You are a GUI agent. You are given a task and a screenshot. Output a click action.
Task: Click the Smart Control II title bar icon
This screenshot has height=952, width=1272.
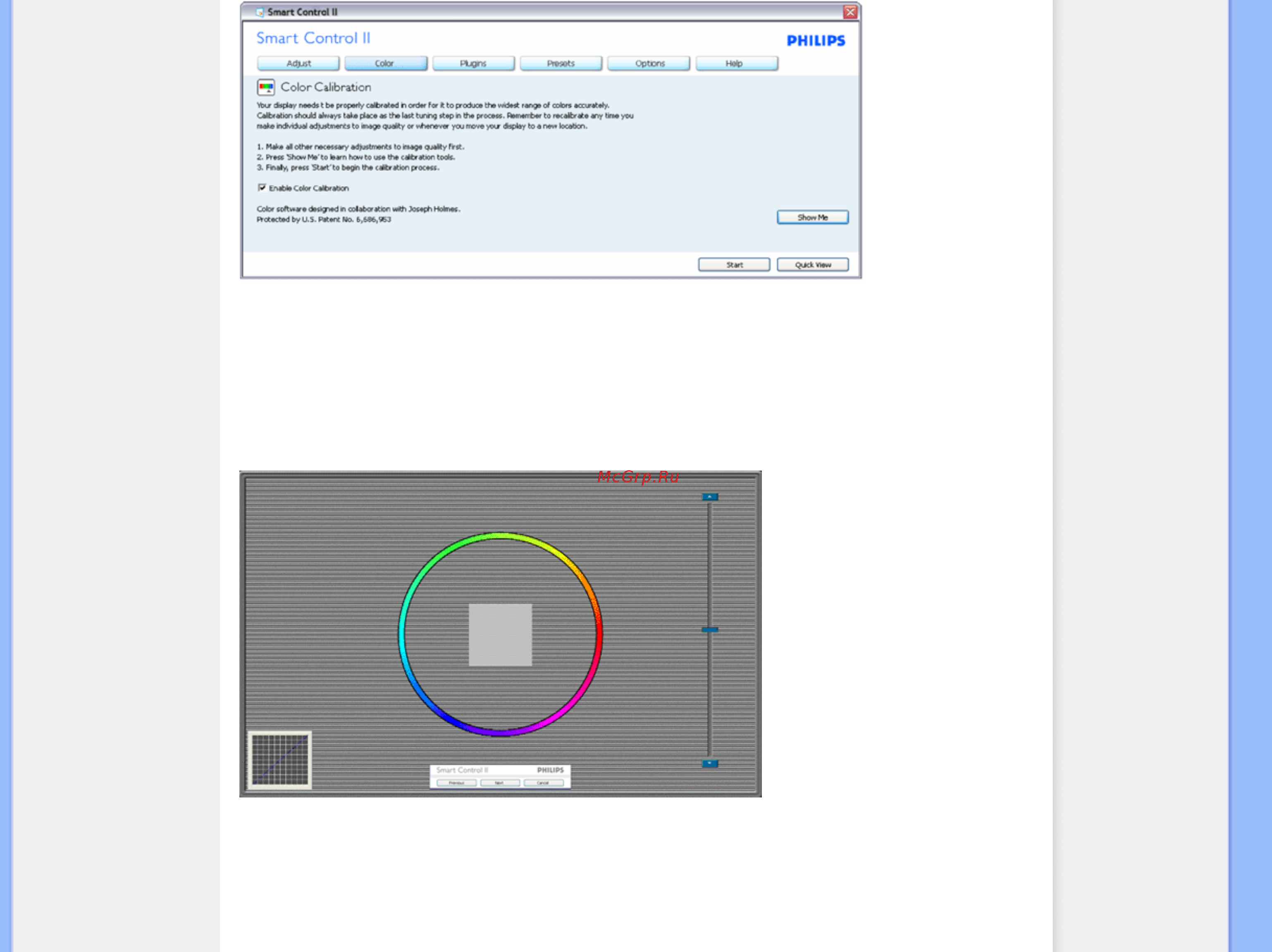259,12
